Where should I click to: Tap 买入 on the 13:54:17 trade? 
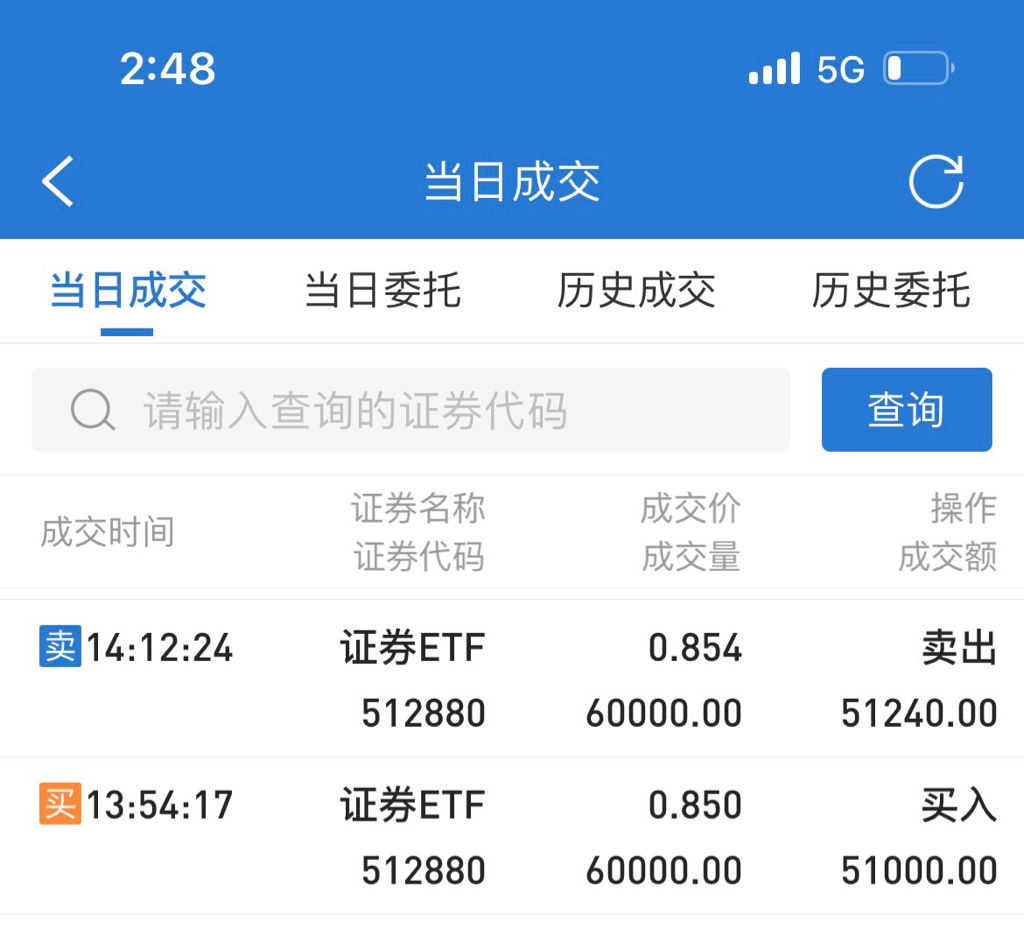960,805
